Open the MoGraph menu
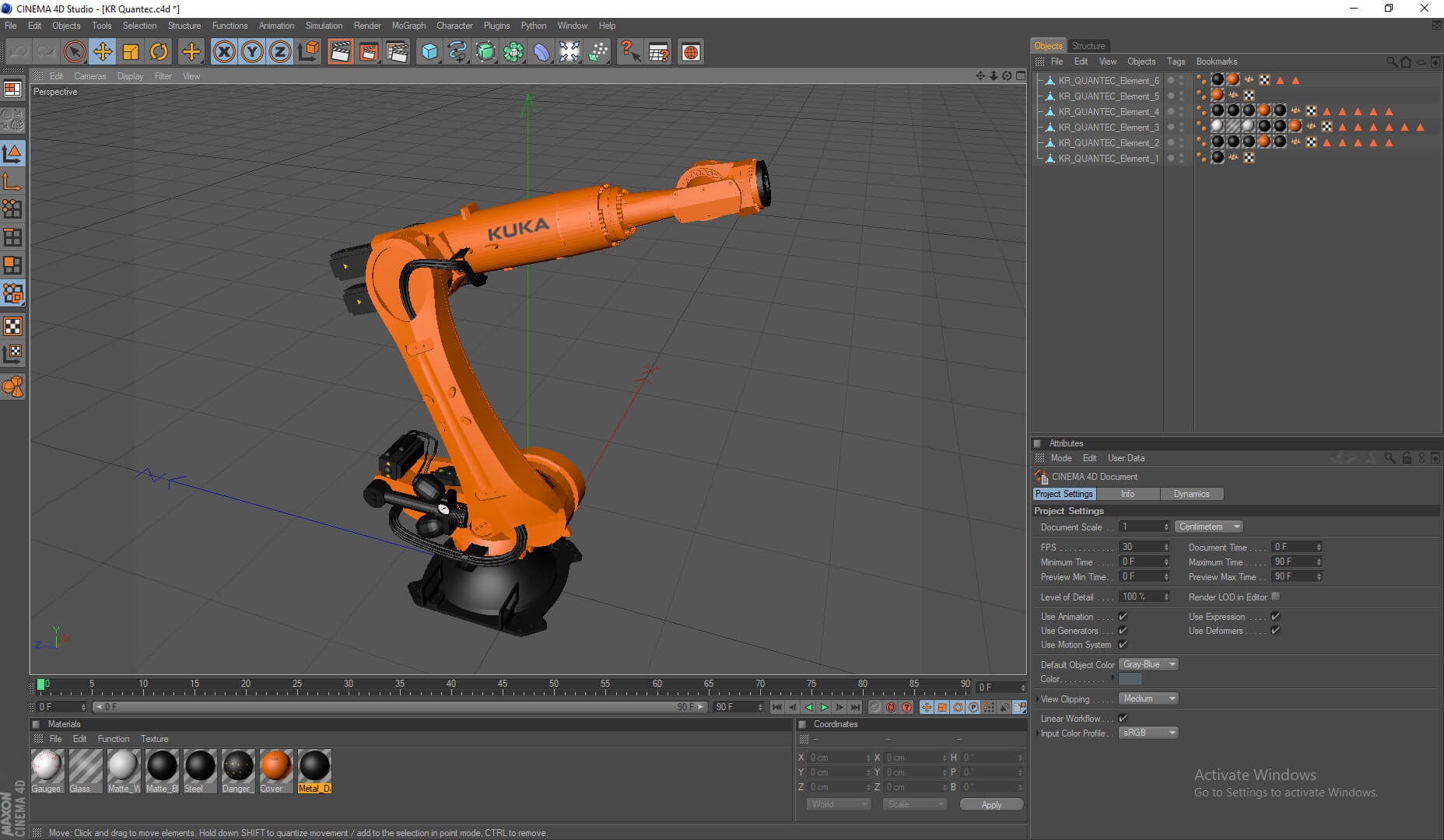 point(408,26)
